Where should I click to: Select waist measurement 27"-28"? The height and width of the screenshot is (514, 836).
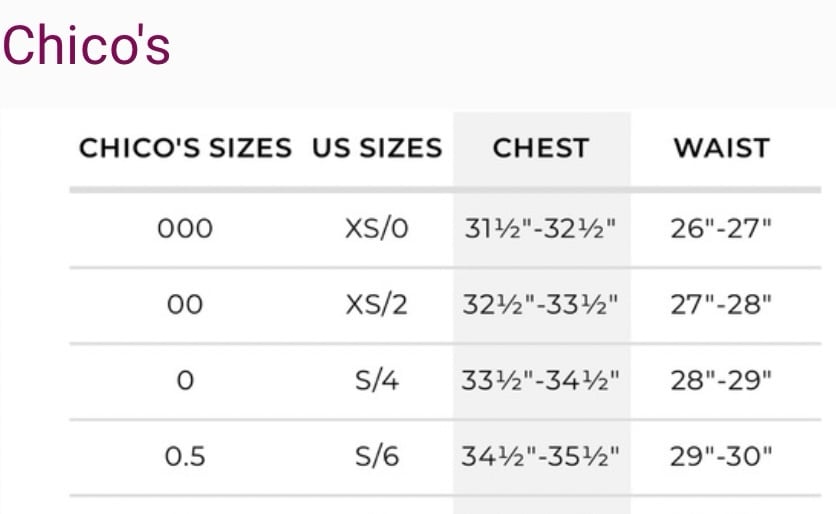(721, 304)
